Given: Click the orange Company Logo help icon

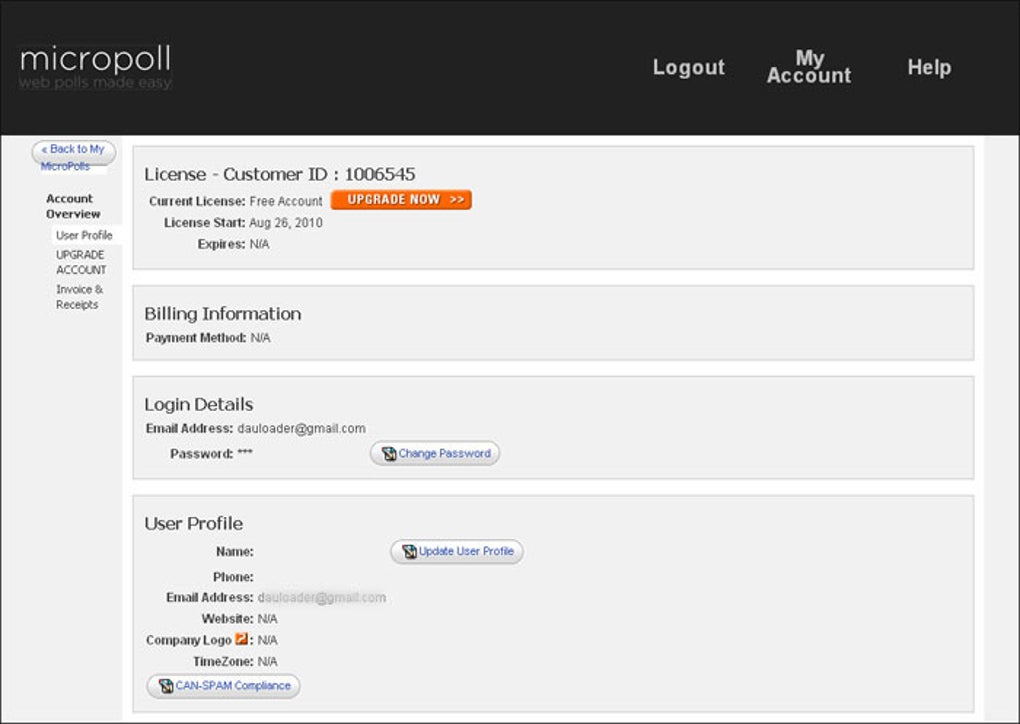Looking at the screenshot, I should pyautogui.click(x=241, y=639).
